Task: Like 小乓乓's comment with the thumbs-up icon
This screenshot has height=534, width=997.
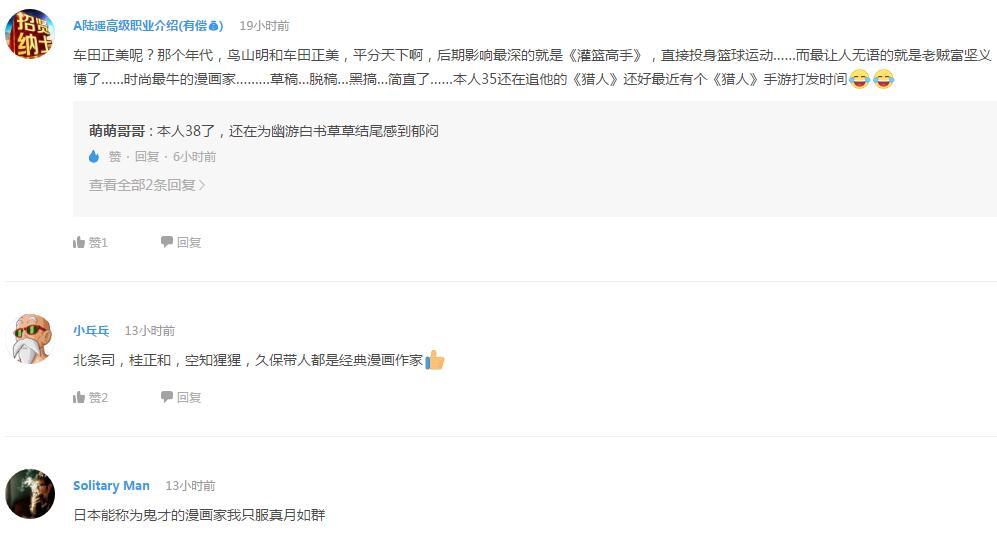Action: pos(79,397)
